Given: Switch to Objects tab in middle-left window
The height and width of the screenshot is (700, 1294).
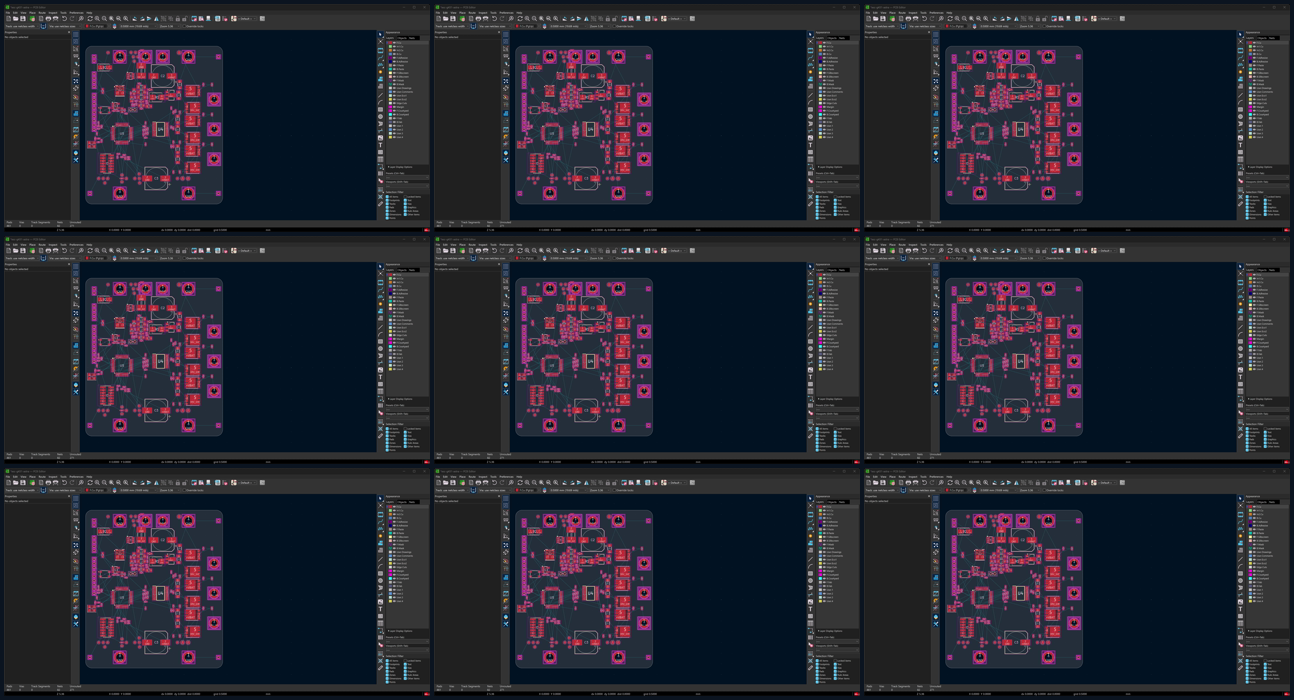Looking at the screenshot, I should [x=403, y=270].
